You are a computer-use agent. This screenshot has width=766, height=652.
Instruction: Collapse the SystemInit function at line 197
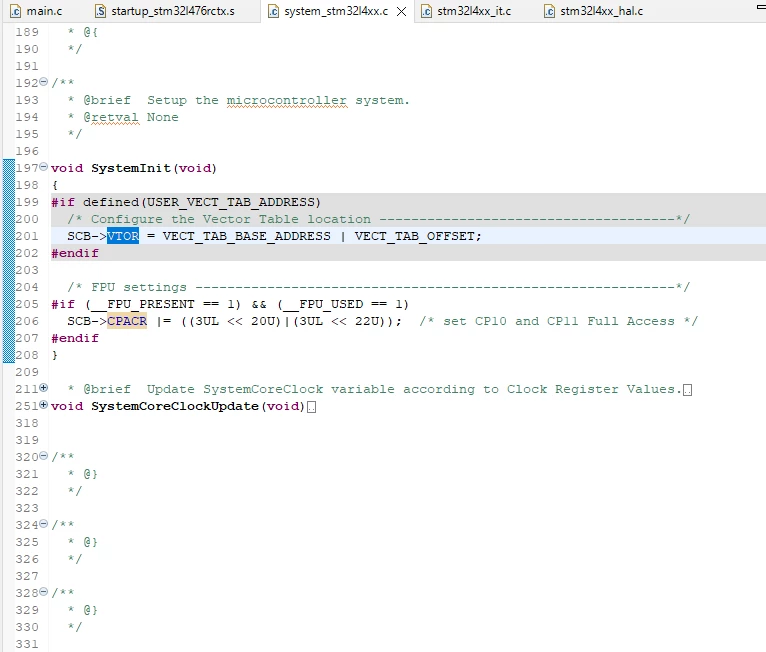pos(43,167)
